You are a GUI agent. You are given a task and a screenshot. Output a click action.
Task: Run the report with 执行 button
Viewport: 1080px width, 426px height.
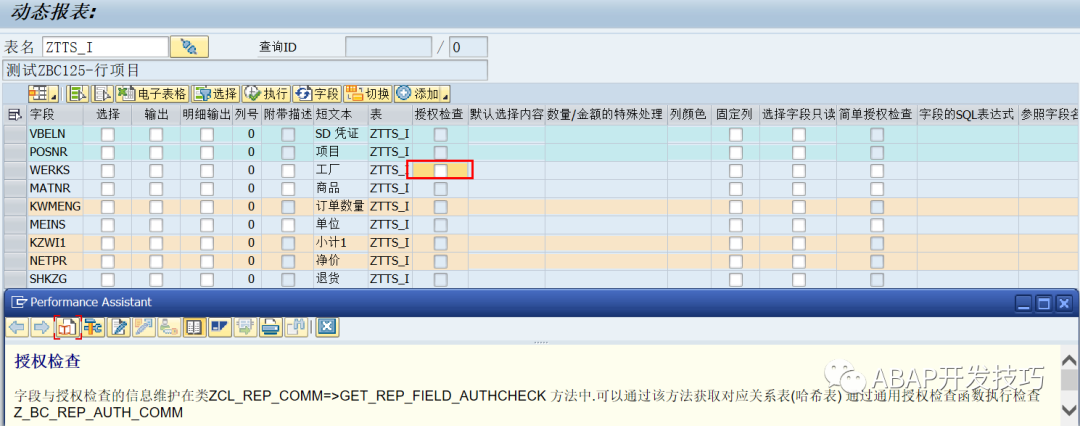265,94
